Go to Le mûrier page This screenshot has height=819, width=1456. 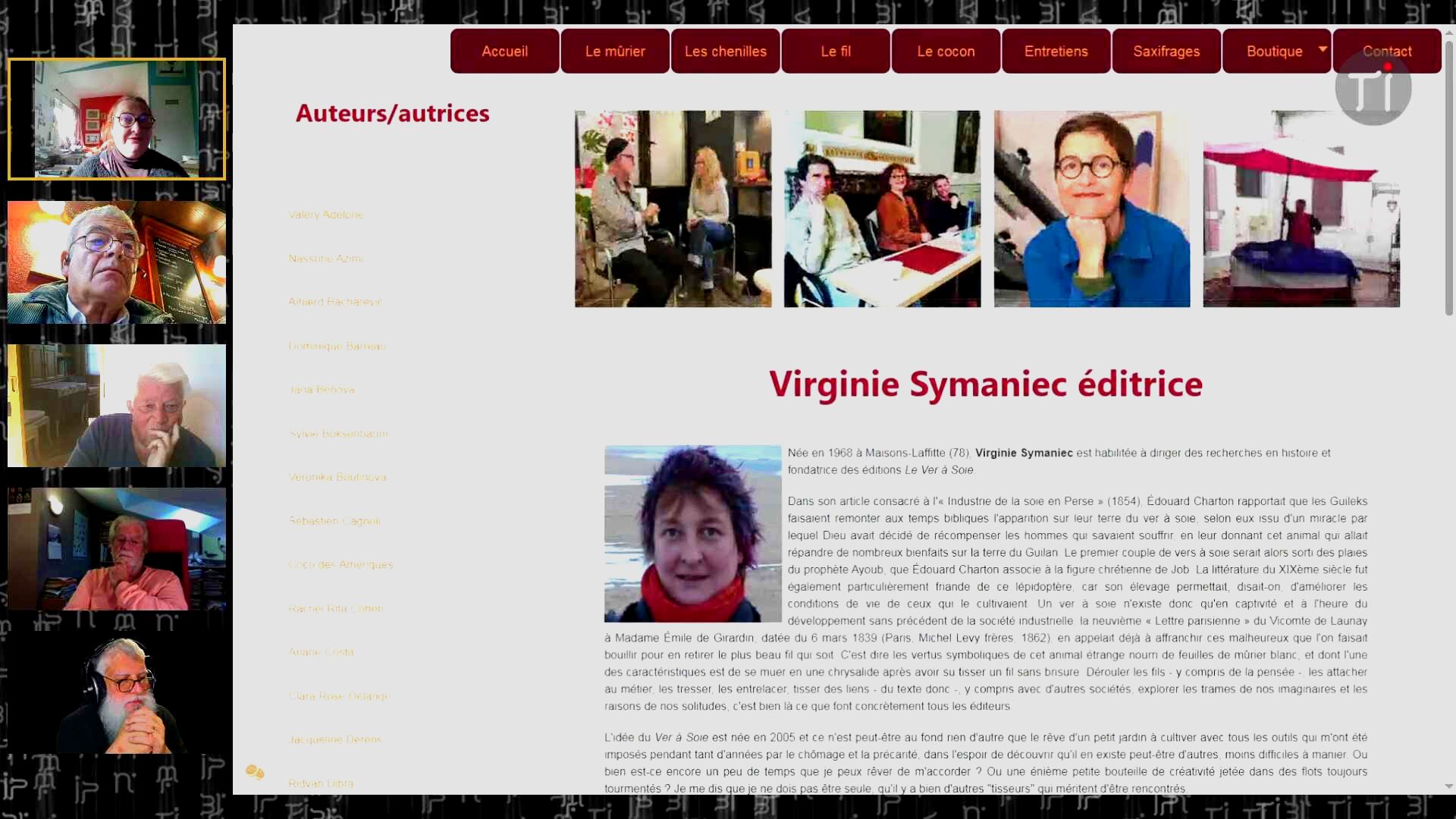(x=615, y=52)
